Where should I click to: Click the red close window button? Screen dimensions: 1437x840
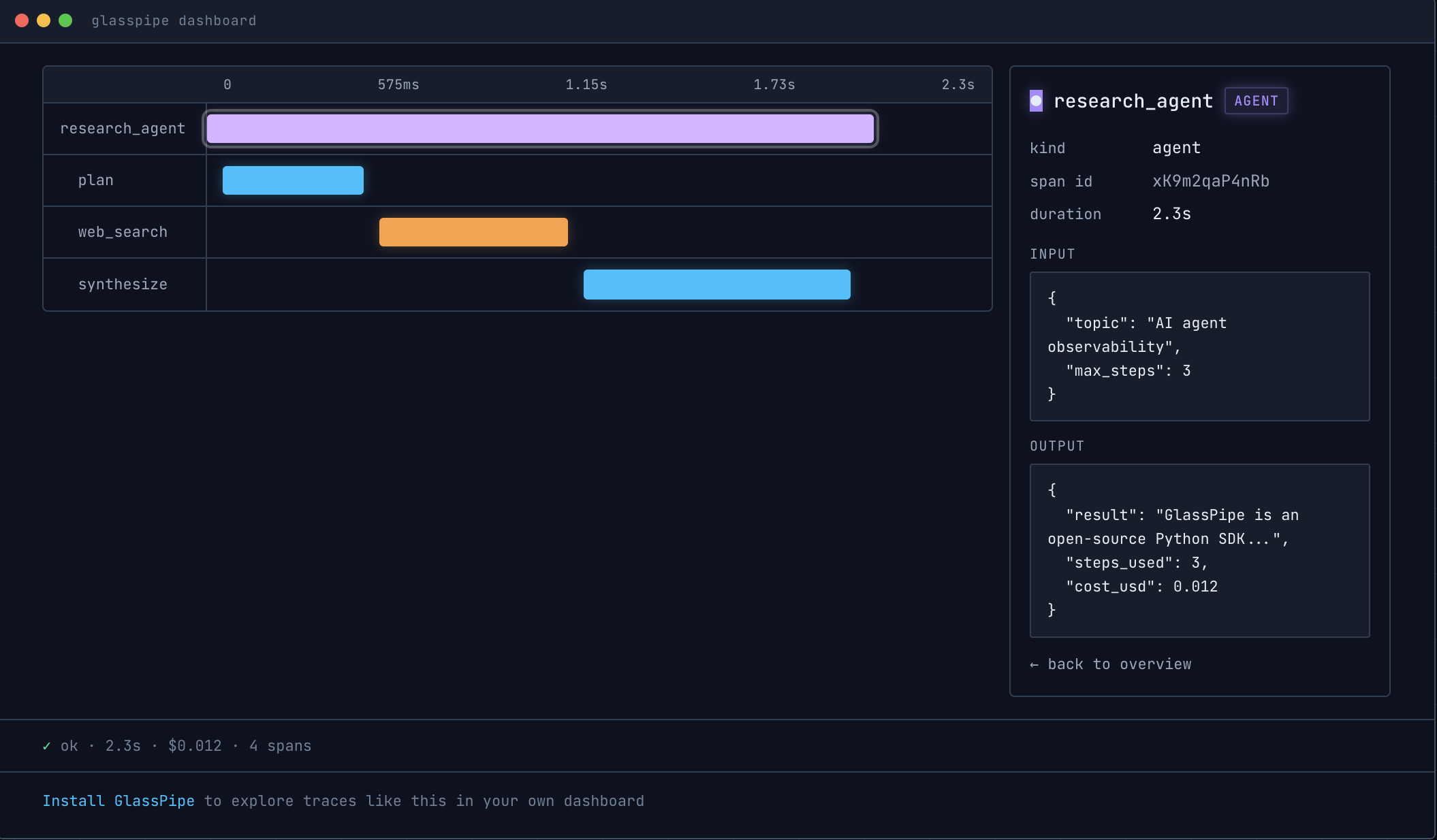pos(22,20)
